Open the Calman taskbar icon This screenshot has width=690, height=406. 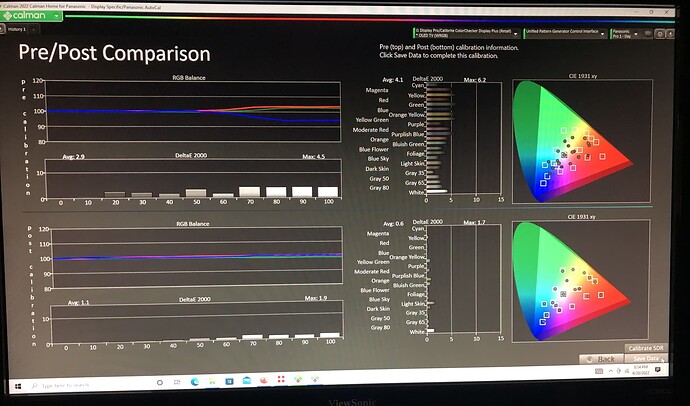click(x=298, y=379)
